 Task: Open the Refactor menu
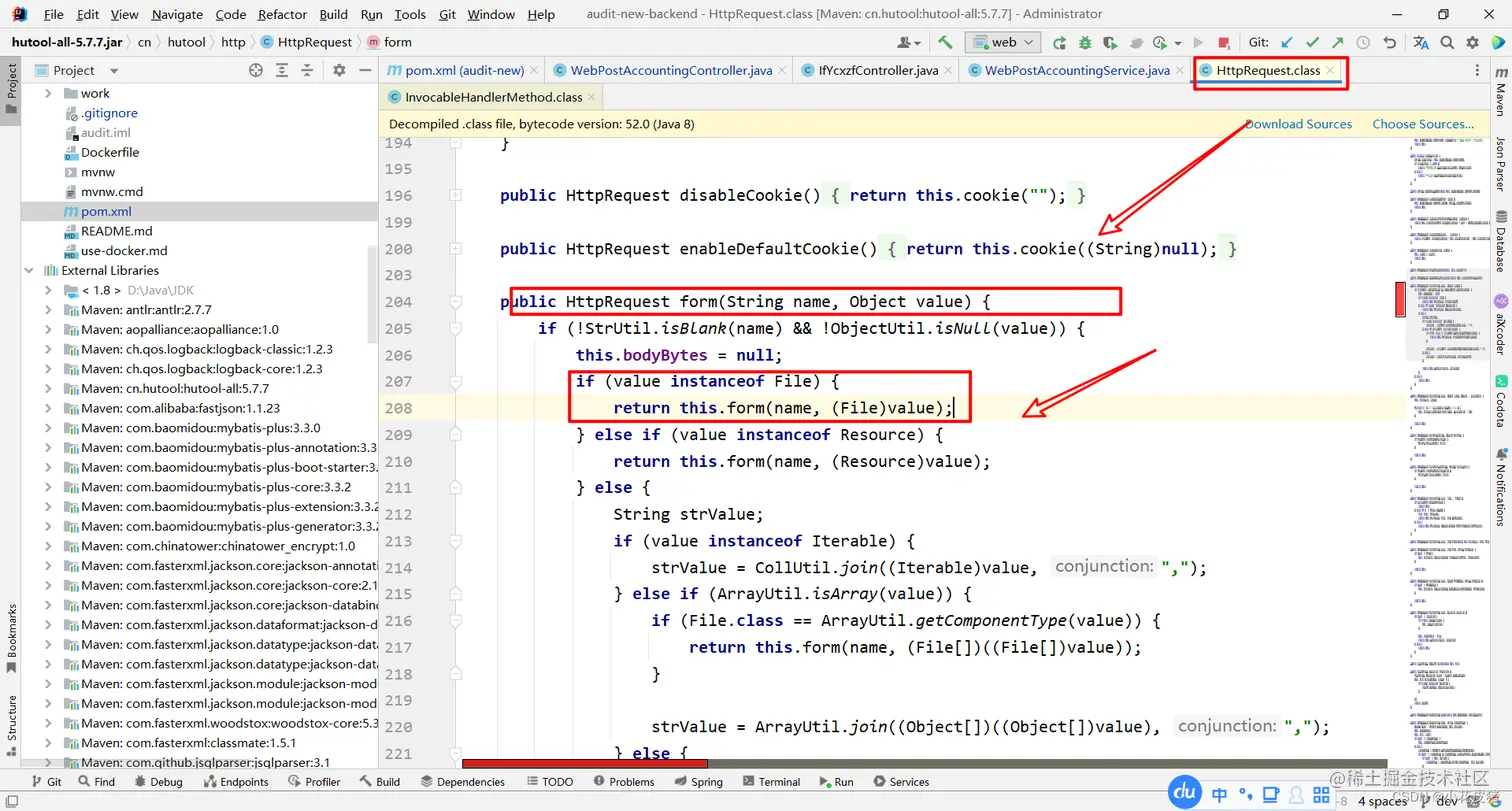[x=282, y=15]
